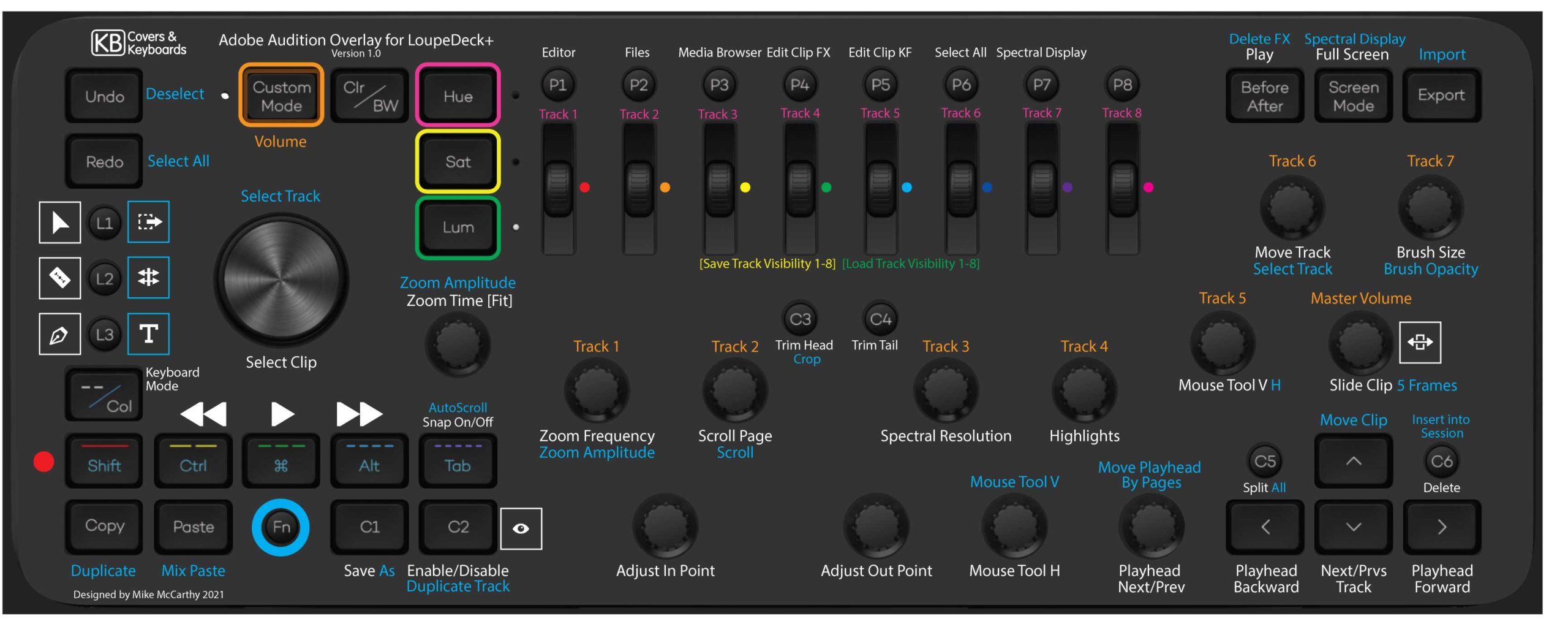
Task: Select the razor tool icon
Action: pos(60,278)
